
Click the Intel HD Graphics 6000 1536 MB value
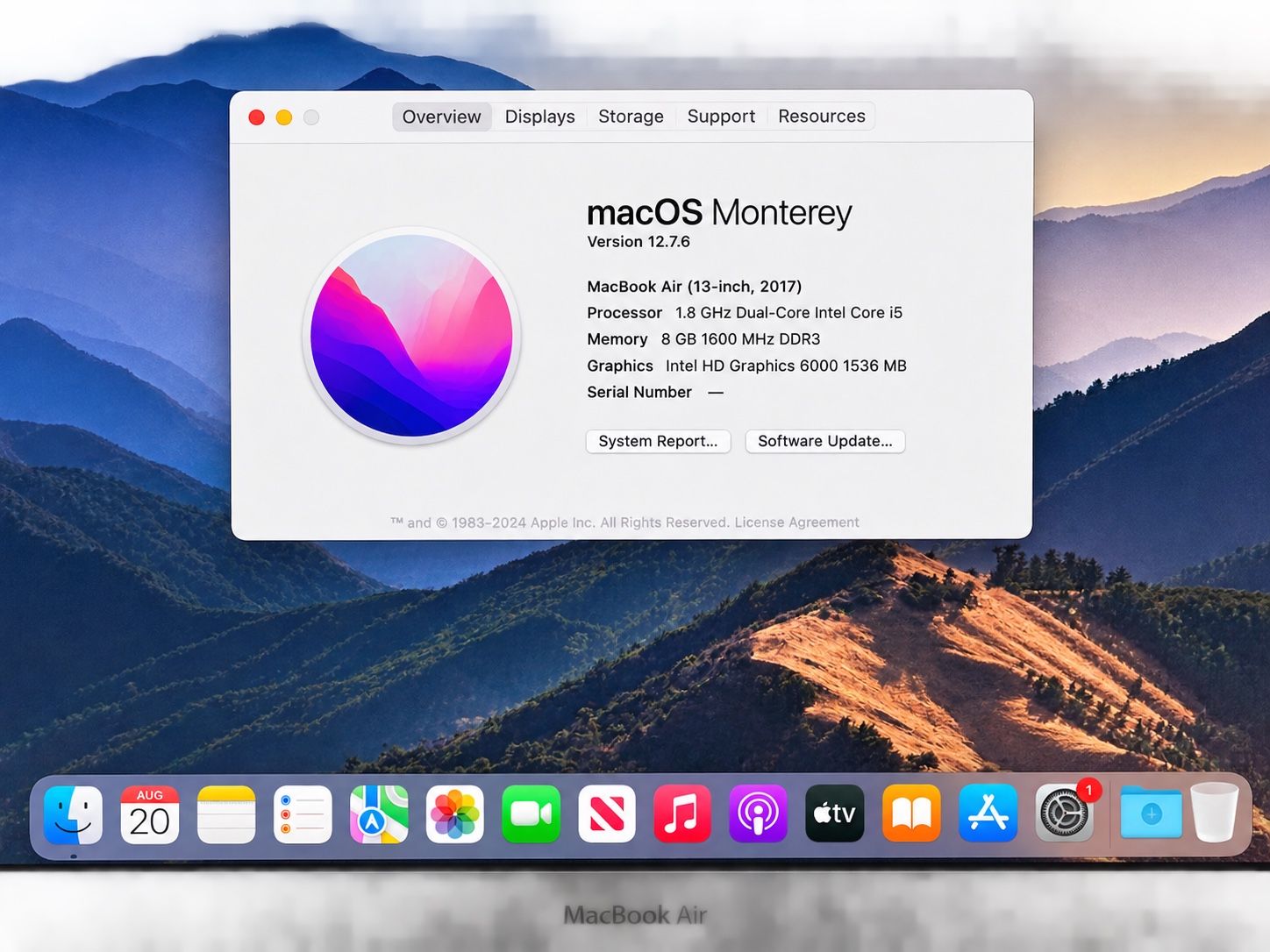pyautogui.click(x=786, y=366)
